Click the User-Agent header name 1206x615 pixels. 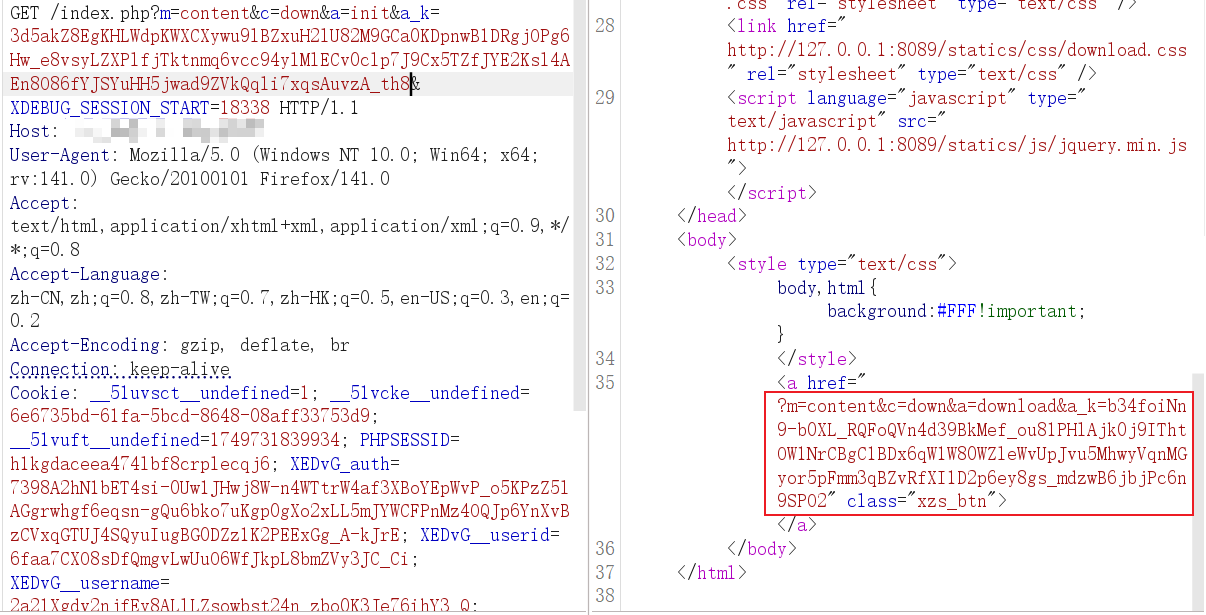pyautogui.click(x=60, y=155)
